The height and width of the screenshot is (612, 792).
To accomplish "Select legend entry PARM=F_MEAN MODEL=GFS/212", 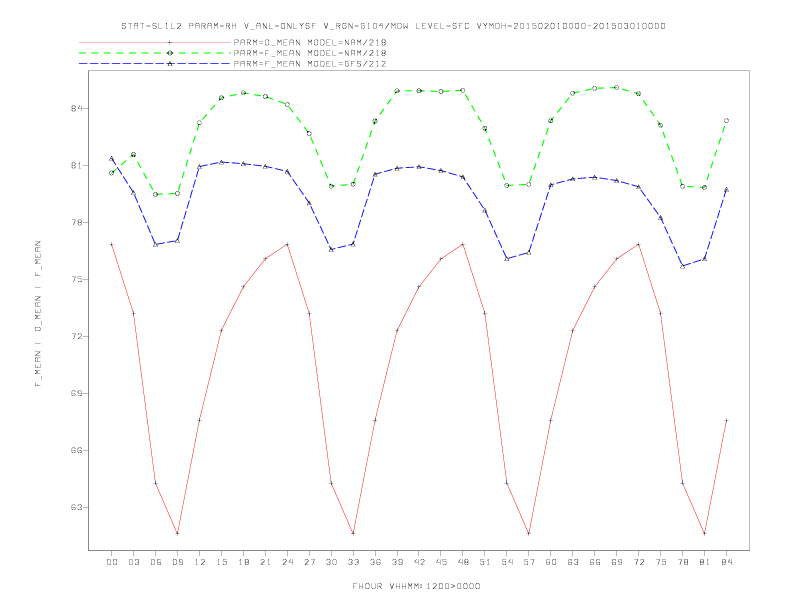I will [310, 64].
